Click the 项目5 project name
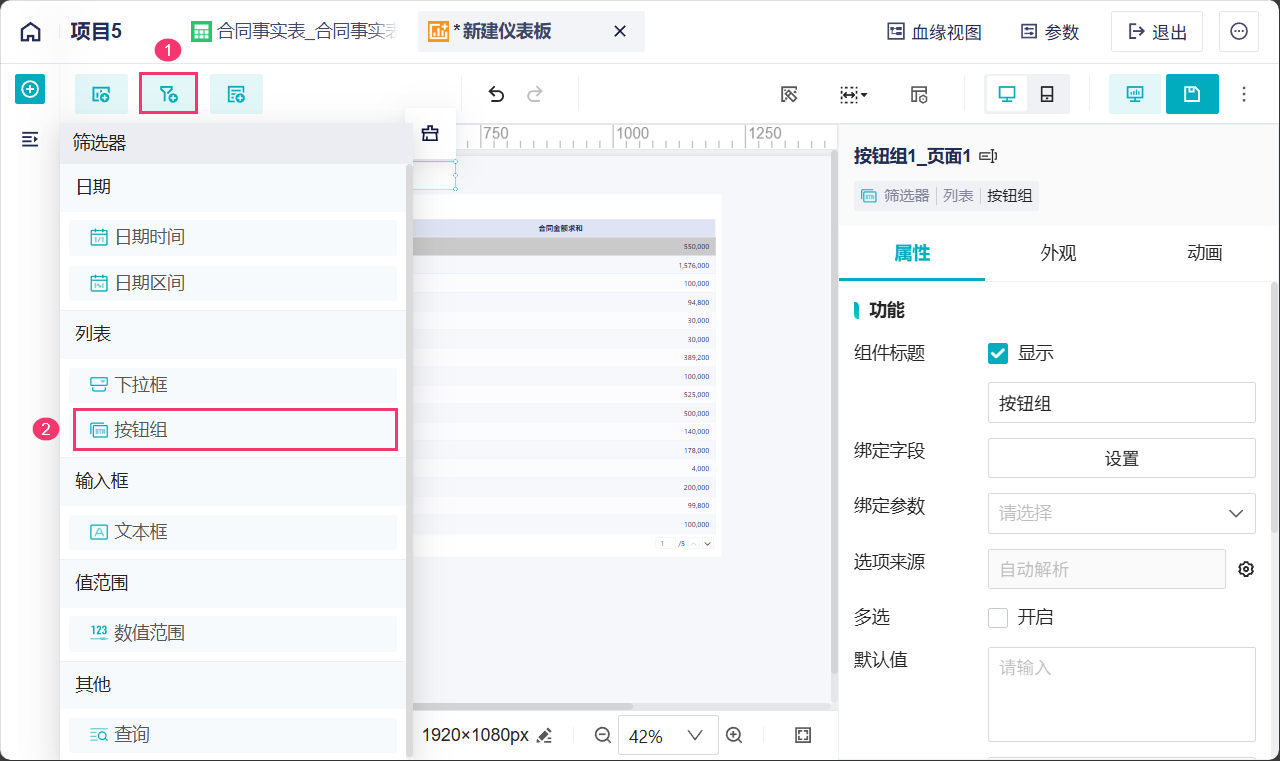The height and width of the screenshot is (761, 1280). [96, 32]
